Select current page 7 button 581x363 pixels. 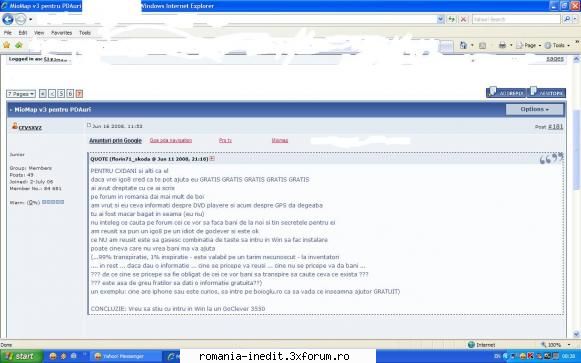(79, 94)
